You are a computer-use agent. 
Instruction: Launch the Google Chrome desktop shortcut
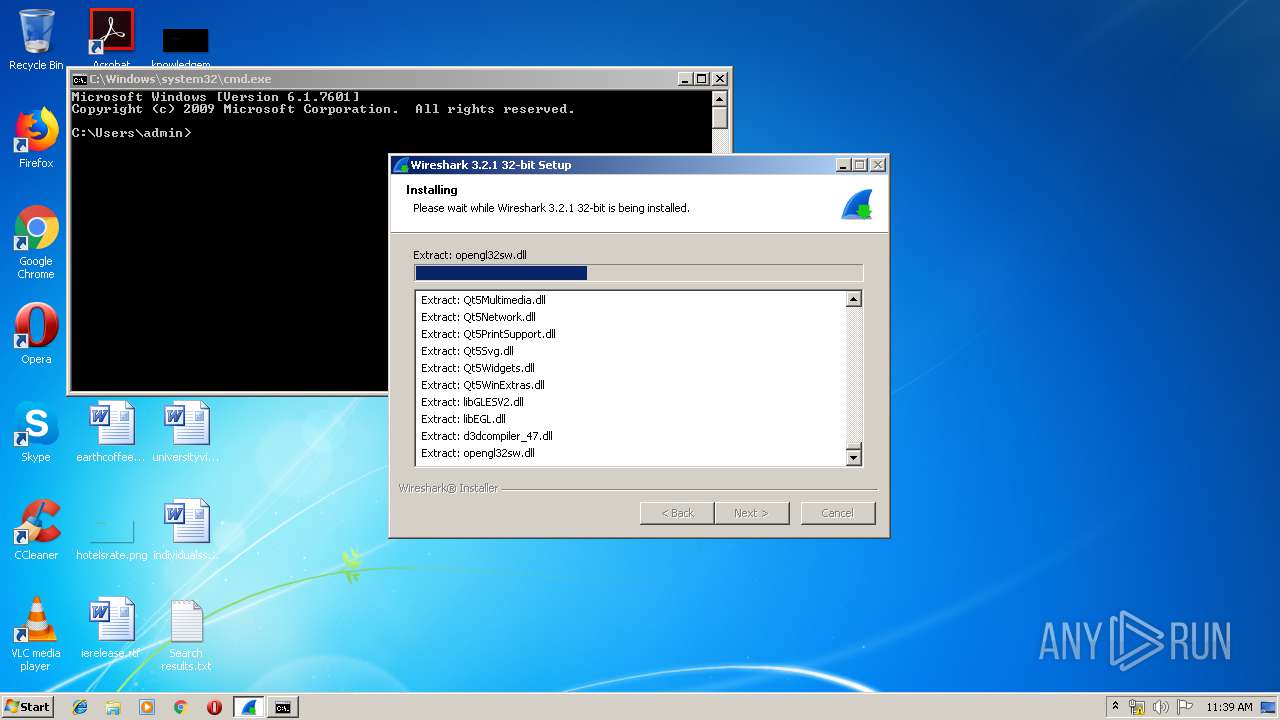(36, 242)
